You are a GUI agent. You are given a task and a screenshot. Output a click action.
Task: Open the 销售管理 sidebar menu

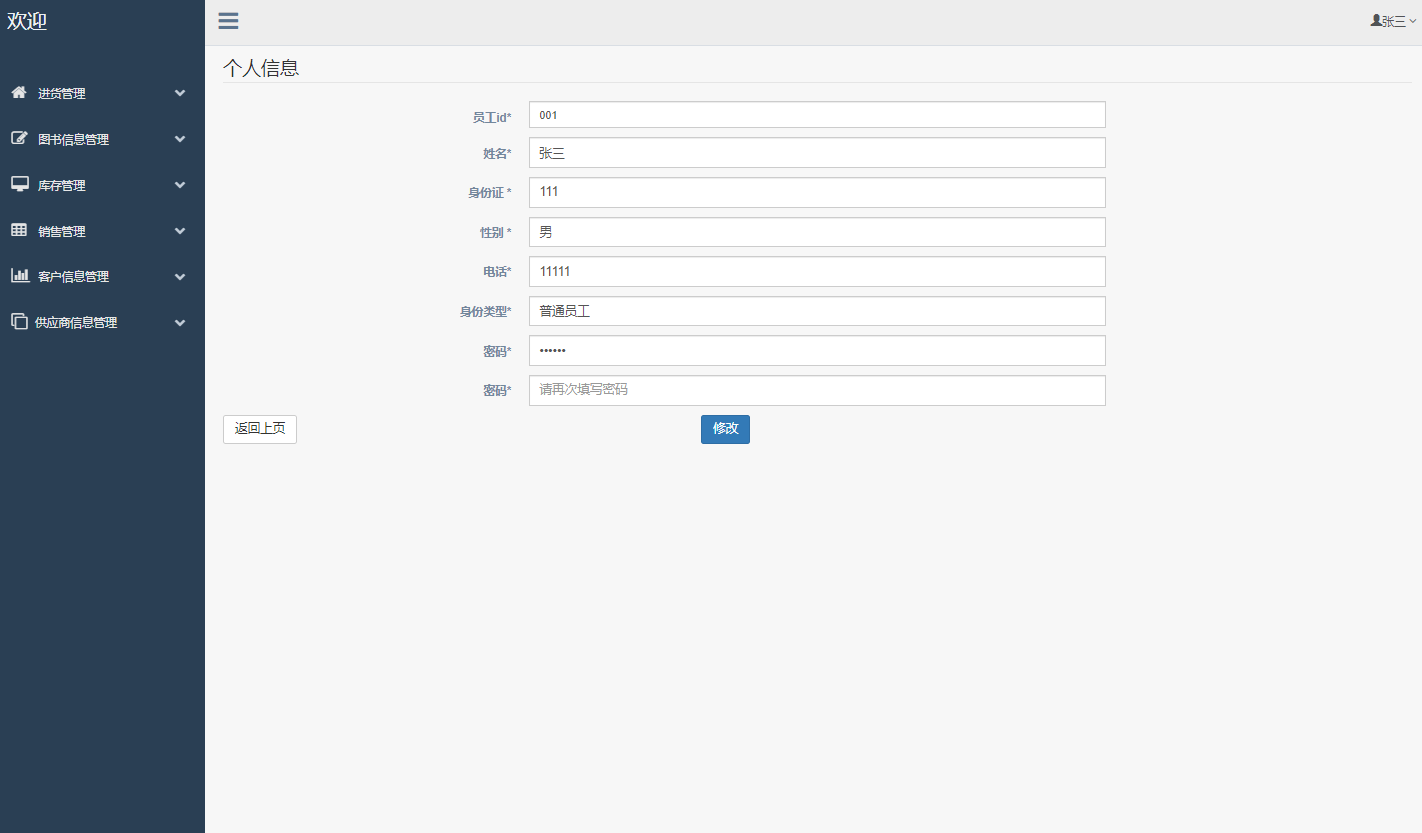[x=102, y=231]
